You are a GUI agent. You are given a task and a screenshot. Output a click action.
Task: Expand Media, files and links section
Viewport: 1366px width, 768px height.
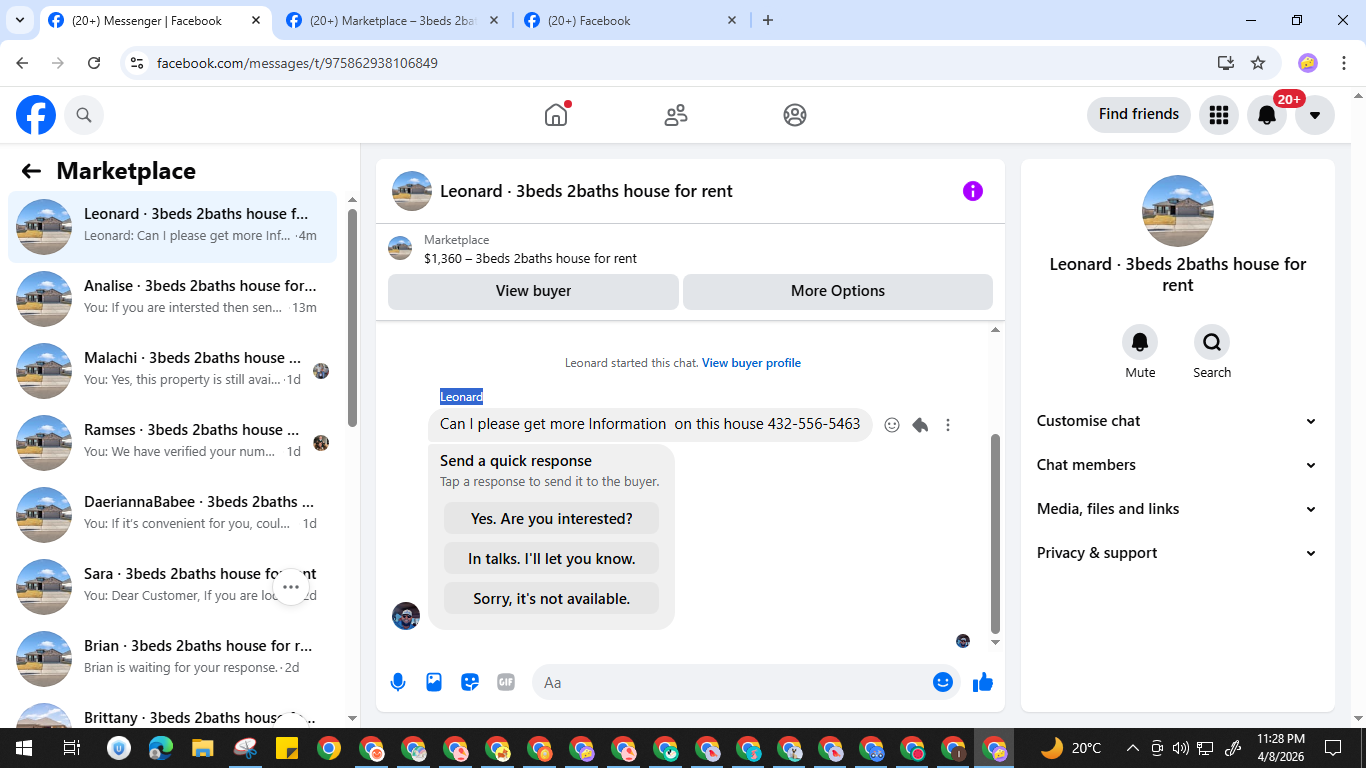[x=1178, y=509]
